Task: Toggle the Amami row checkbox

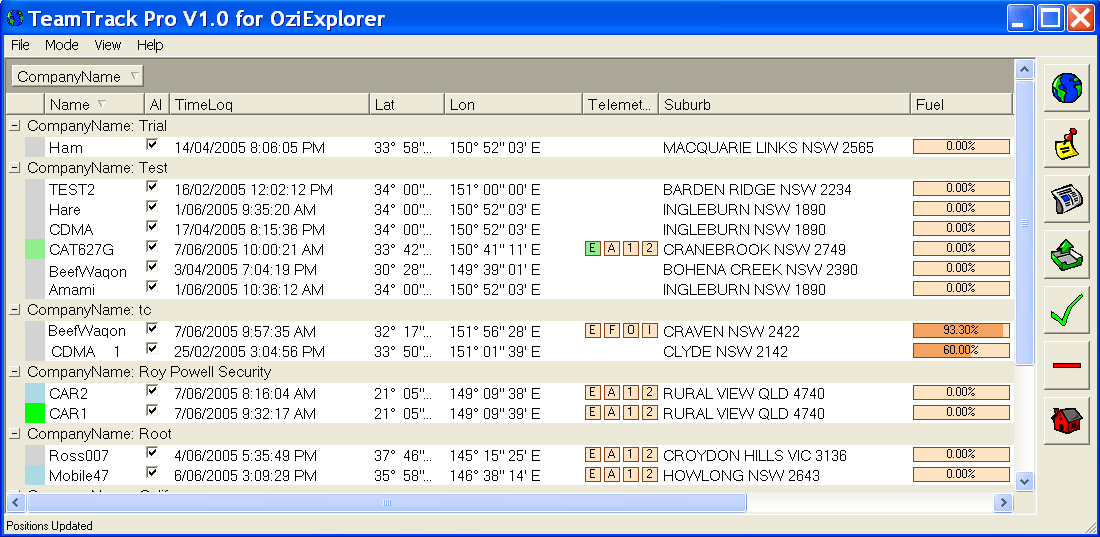Action: (152, 286)
